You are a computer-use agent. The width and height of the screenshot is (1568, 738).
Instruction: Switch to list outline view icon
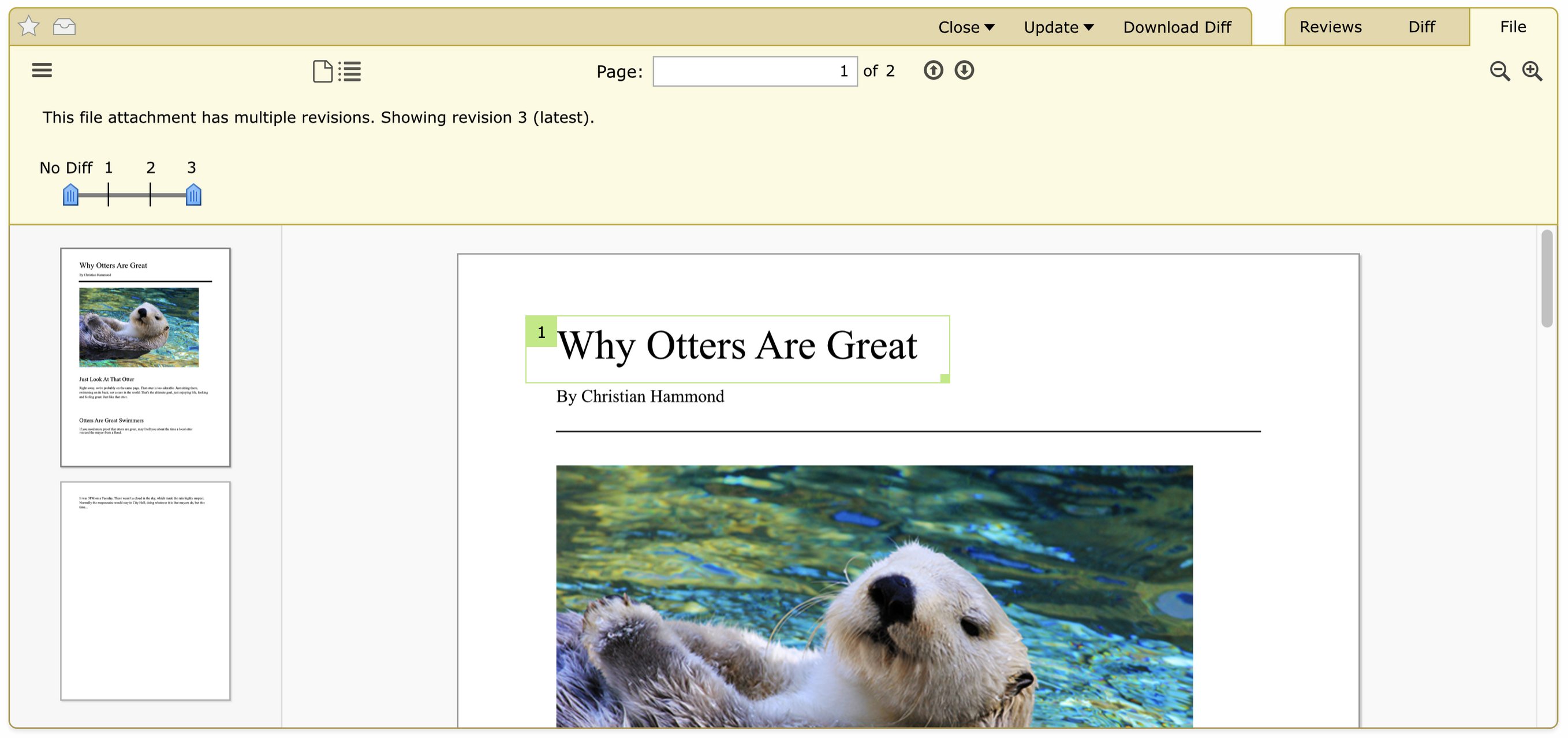click(x=350, y=71)
